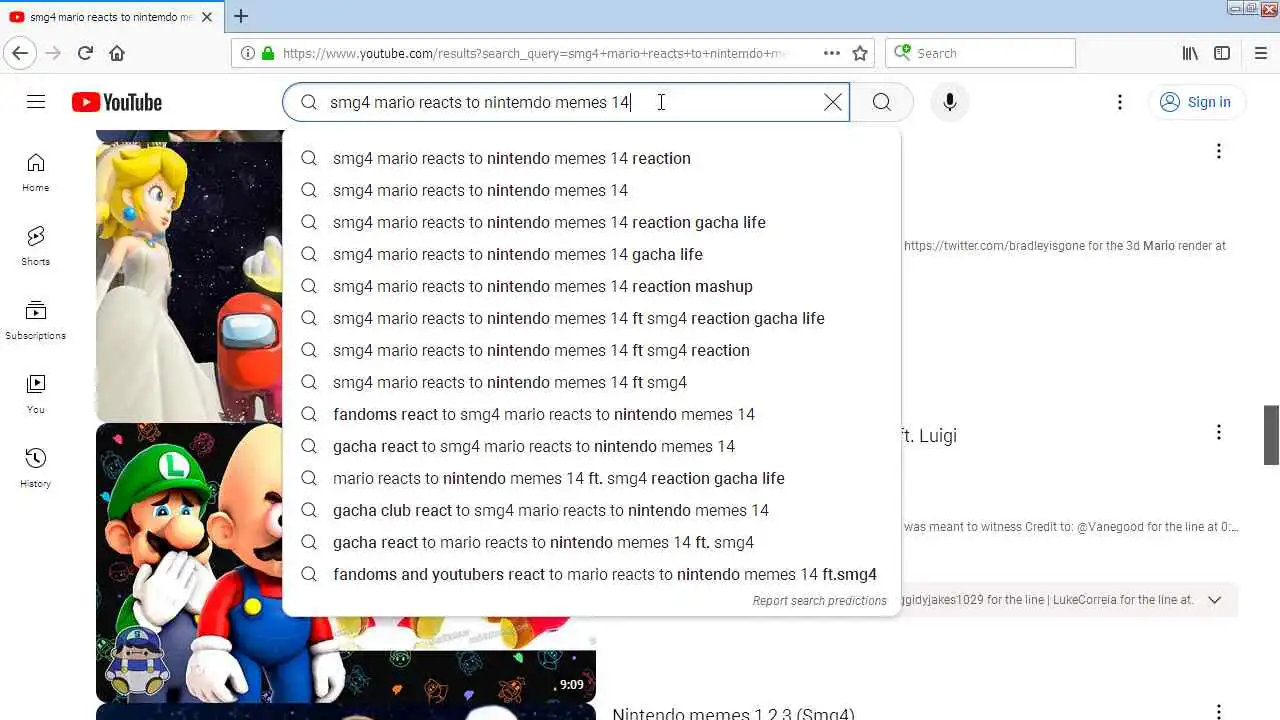Choose 'fandoms react to smg4 mario' suggestion
This screenshot has width=1280, height=720.
tap(592, 414)
